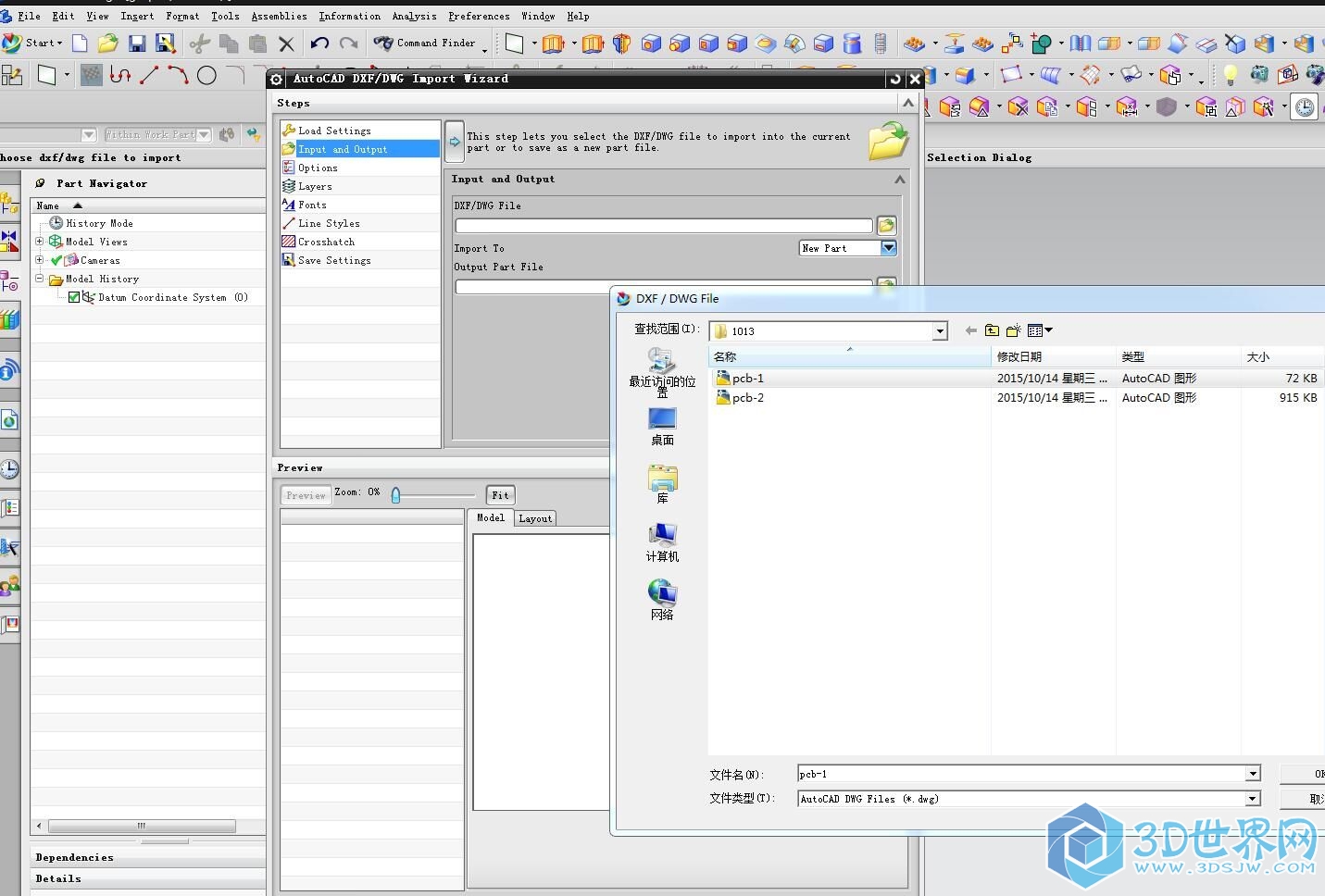Open the Preferences menu
Screen dimensions: 1325x896
[479, 16]
